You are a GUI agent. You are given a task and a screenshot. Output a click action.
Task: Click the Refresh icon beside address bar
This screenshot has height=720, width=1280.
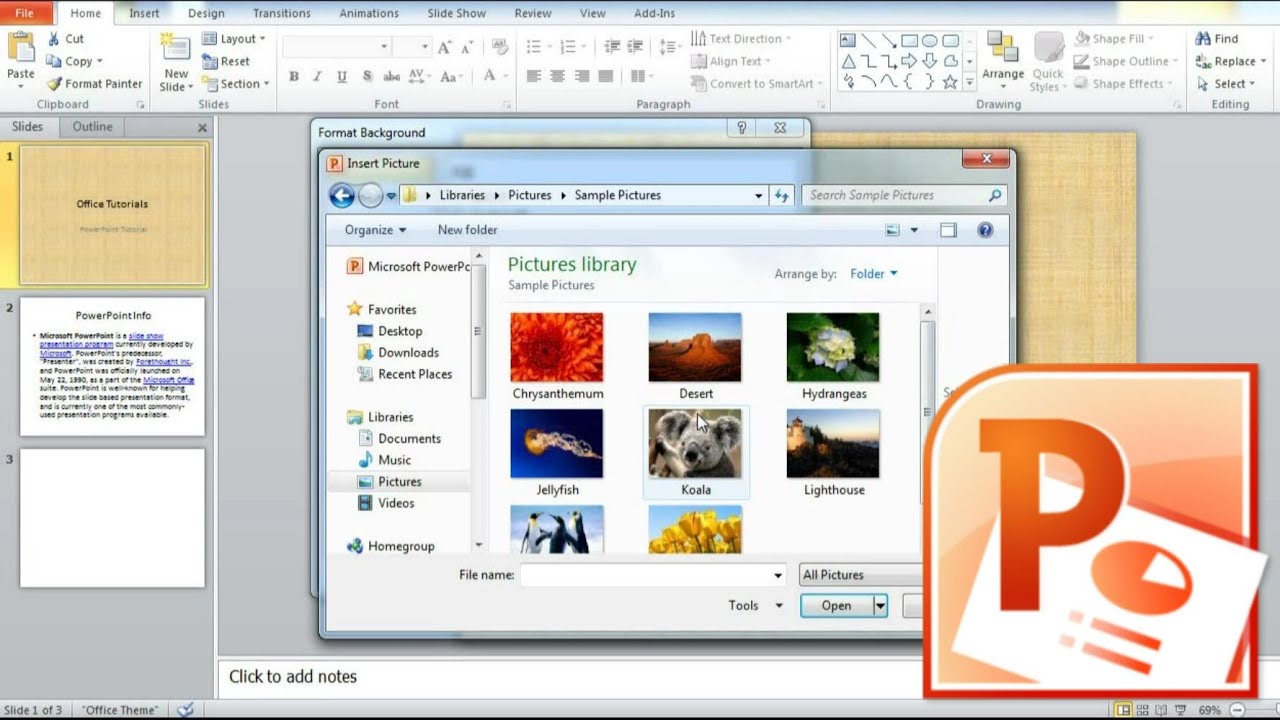click(782, 196)
